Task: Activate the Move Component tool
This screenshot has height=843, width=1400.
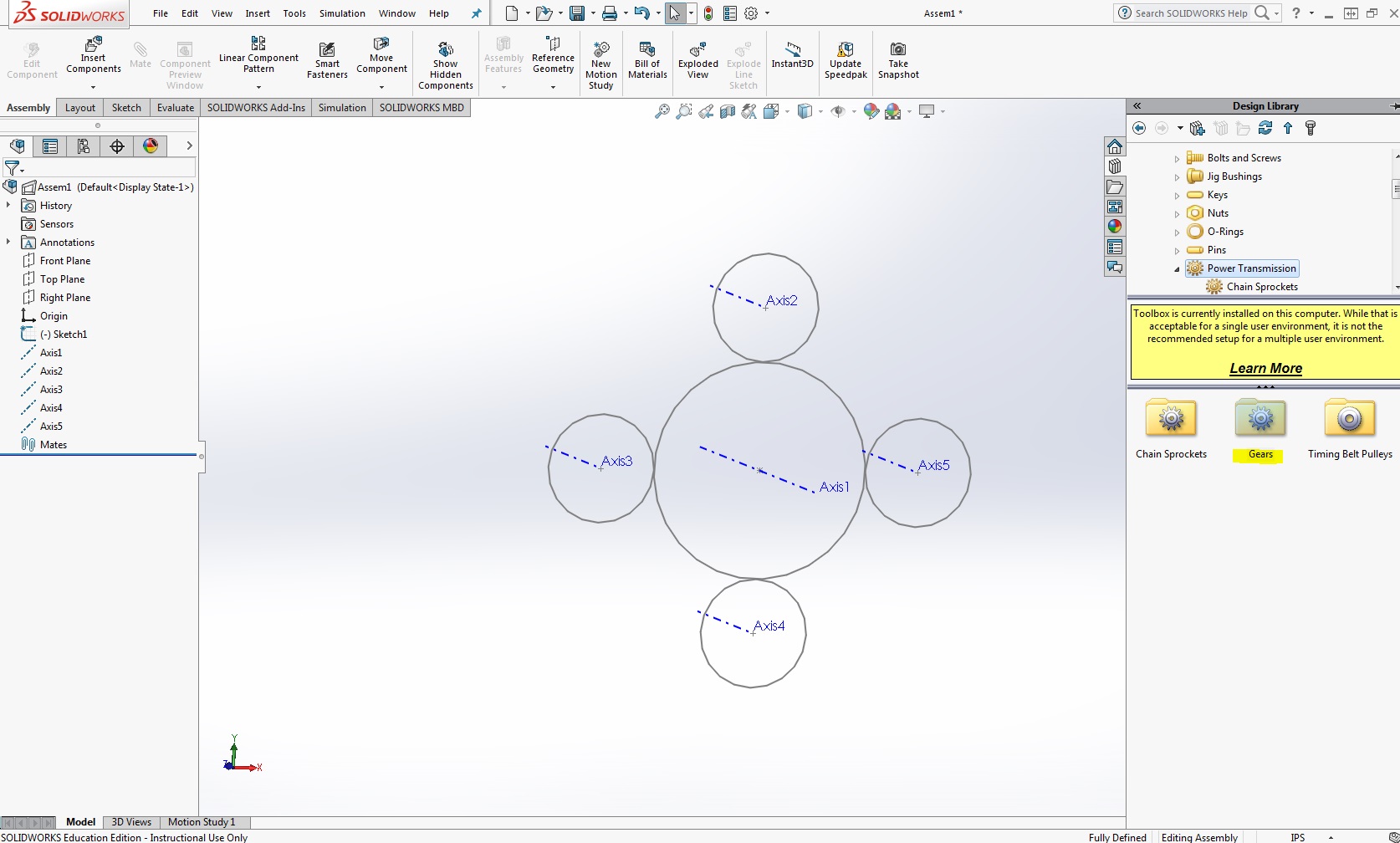Action: coord(381,55)
